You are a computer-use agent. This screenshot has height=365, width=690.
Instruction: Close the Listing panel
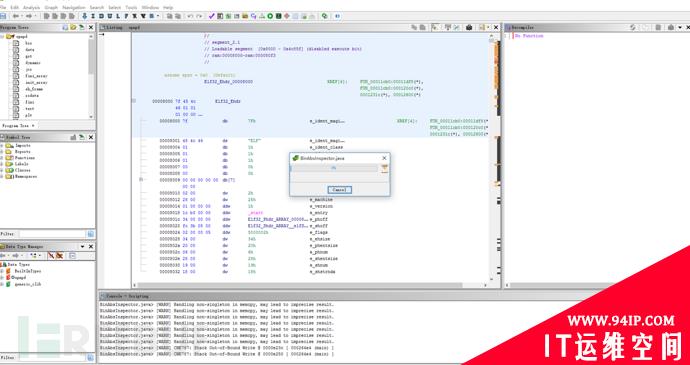(x=496, y=27)
